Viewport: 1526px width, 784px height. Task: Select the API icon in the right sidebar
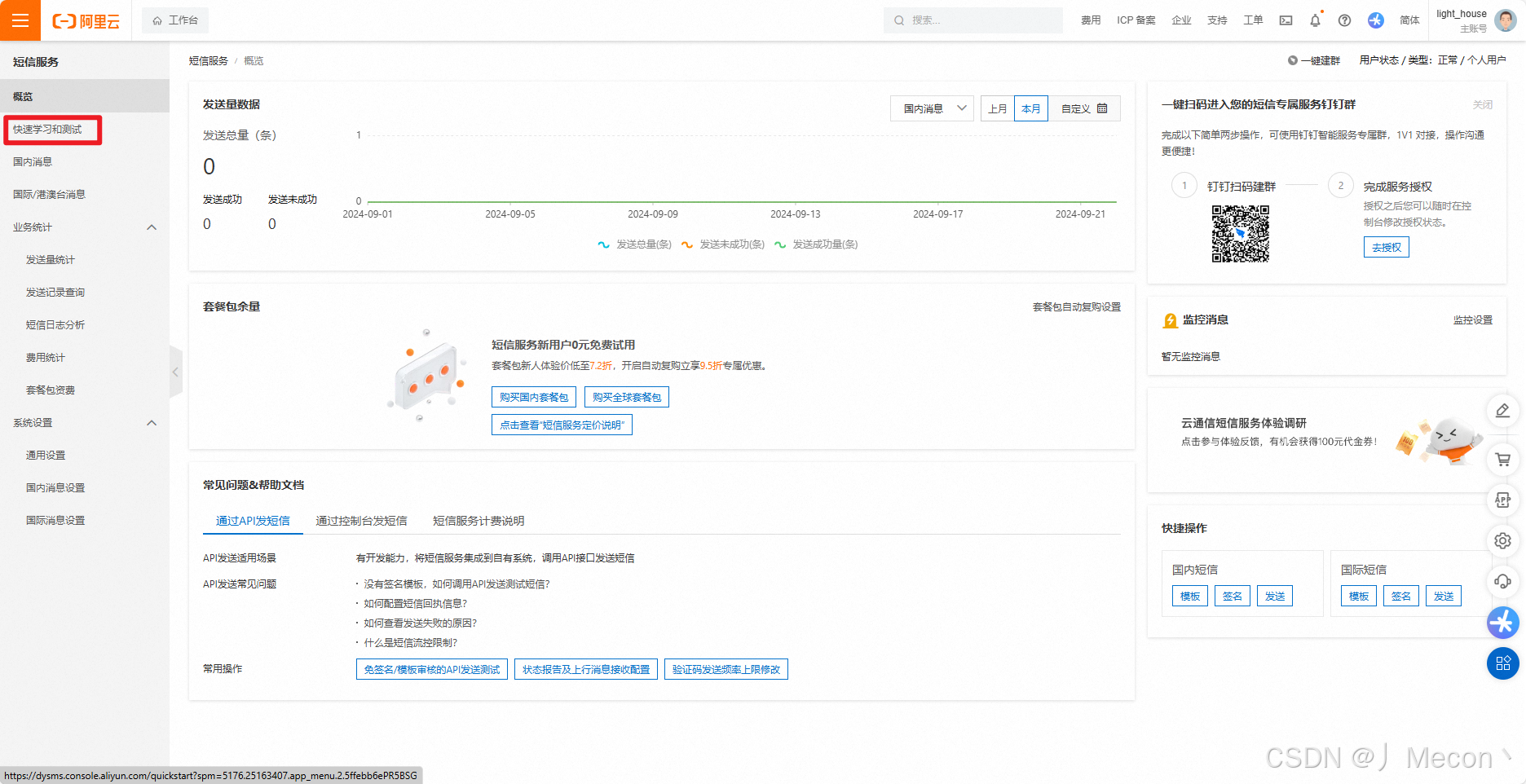(x=1503, y=500)
